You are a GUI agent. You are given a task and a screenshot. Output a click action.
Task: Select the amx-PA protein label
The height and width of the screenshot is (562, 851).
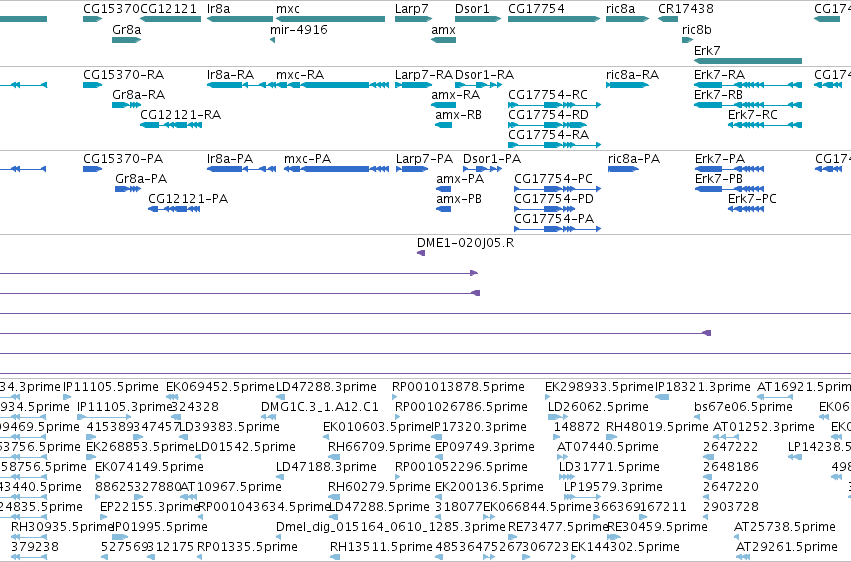pyautogui.click(x=460, y=178)
